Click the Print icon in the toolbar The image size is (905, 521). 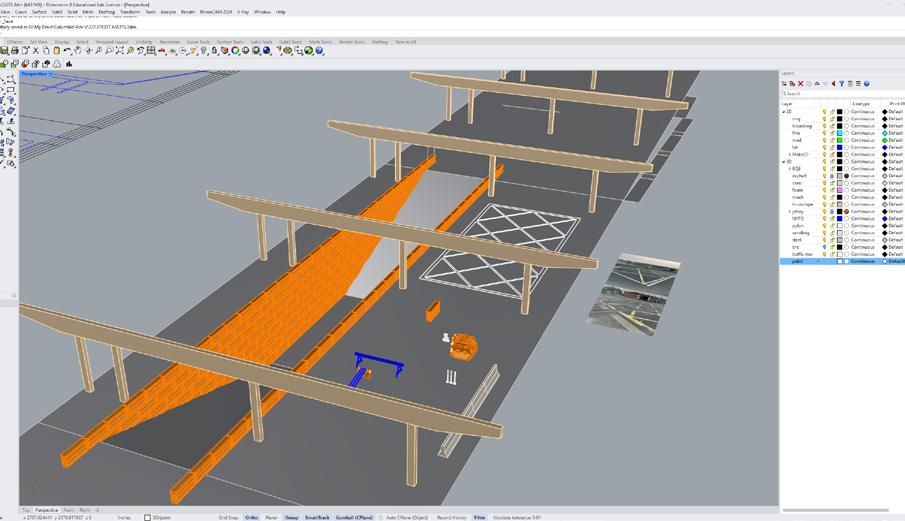coord(15,51)
